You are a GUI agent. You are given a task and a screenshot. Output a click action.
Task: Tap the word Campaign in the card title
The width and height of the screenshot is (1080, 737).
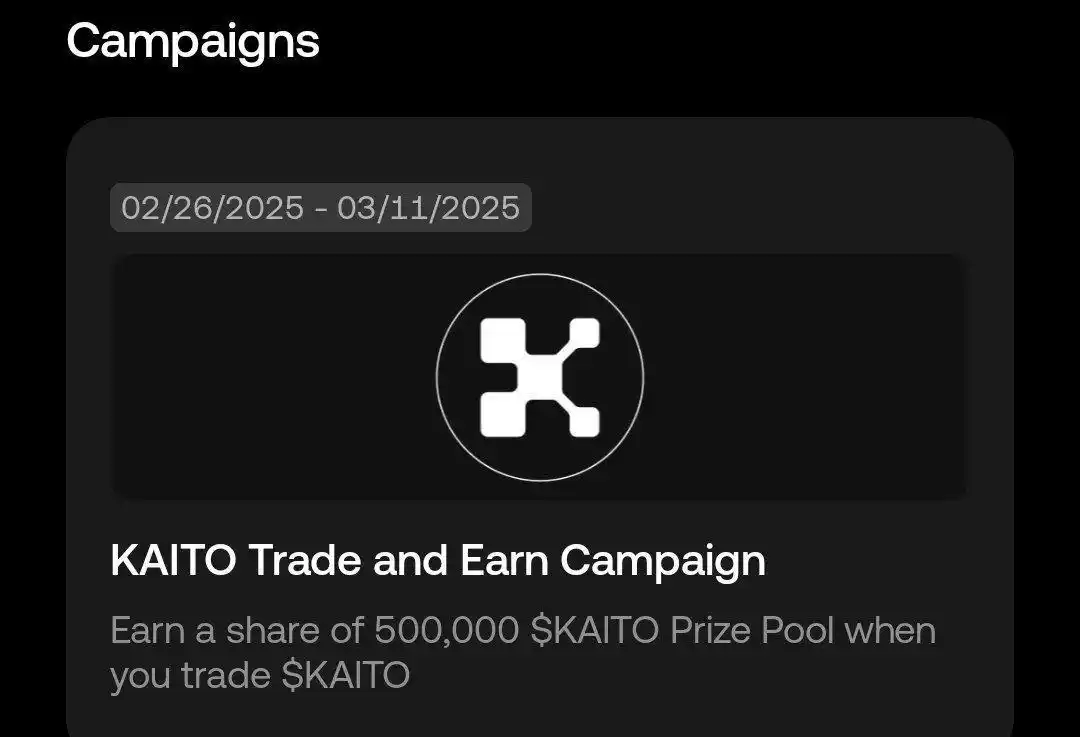point(663,562)
